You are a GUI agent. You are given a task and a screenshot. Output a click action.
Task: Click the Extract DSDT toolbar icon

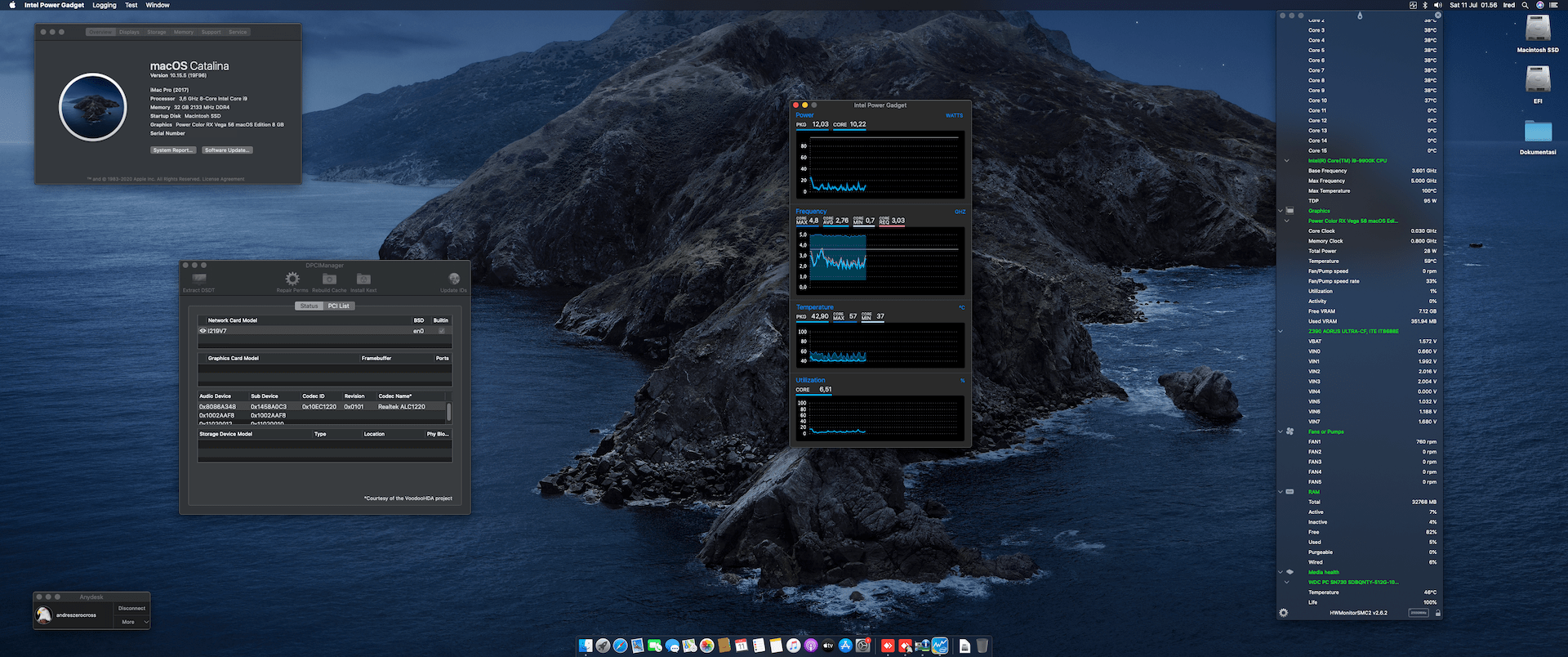(x=198, y=279)
